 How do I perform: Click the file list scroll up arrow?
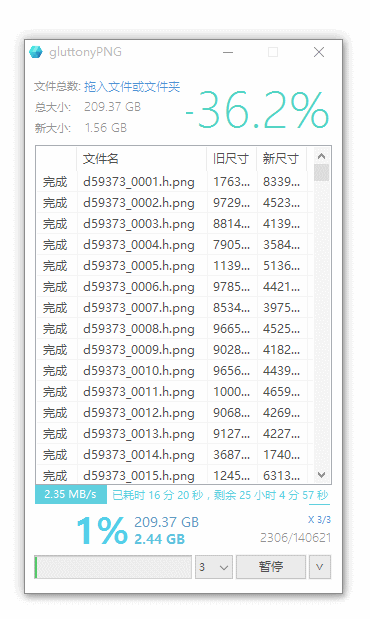click(321, 156)
